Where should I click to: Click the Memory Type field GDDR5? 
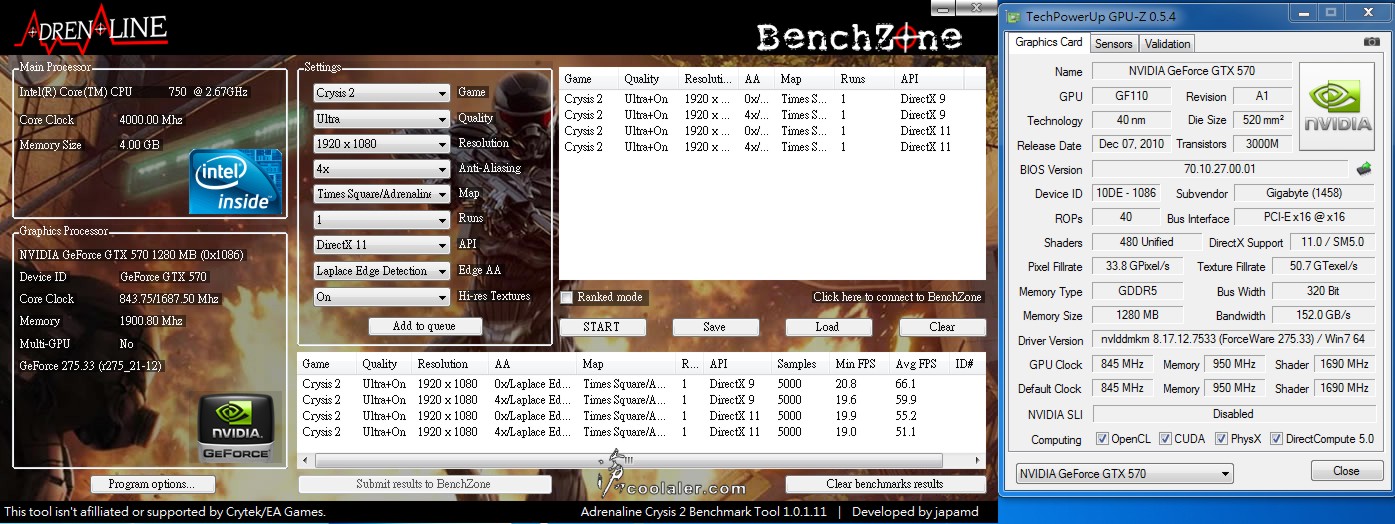point(1138,292)
